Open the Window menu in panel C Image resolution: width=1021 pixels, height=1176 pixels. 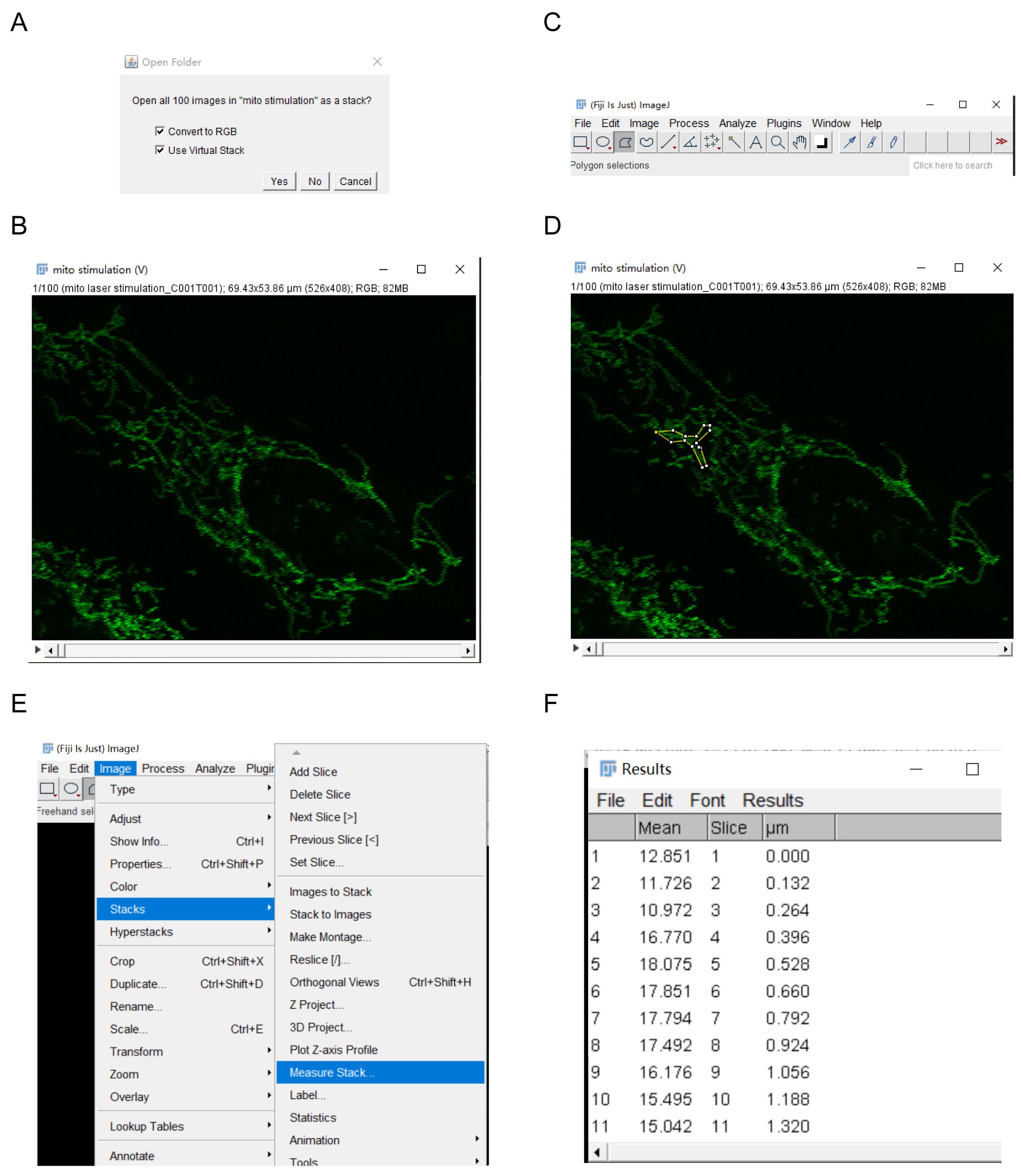click(x=831, y=123)
